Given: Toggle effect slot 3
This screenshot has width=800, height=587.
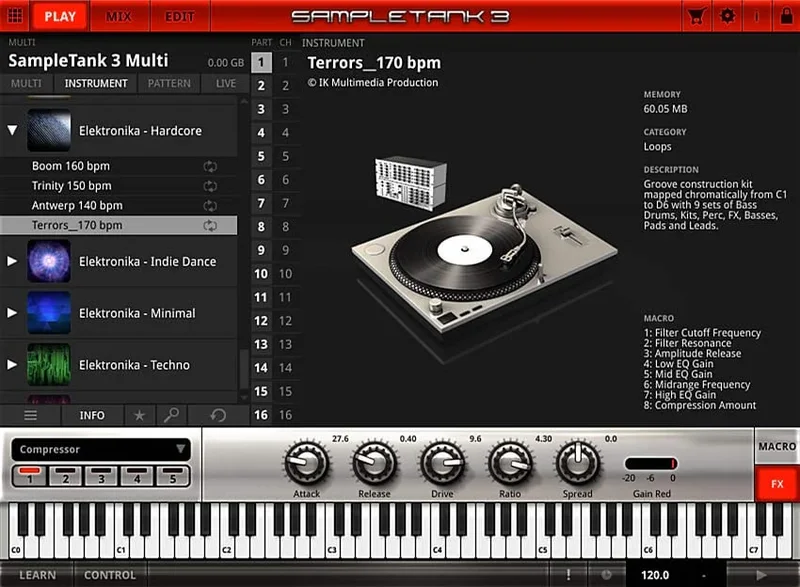Looking at the screenshot, I should 102,476.
